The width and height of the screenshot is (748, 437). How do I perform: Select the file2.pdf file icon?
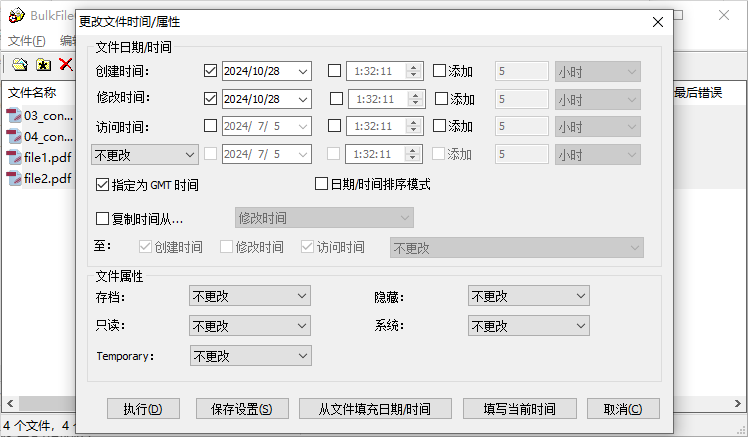pyautogui.click(x=14, y=179)
